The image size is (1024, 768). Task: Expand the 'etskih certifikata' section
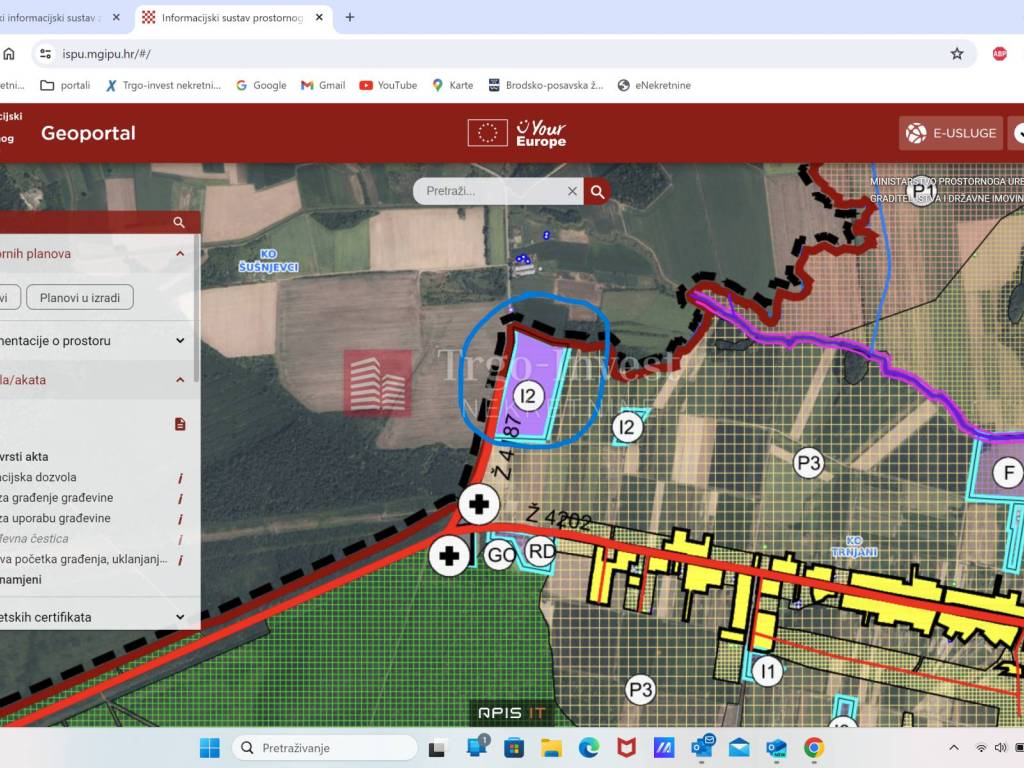(180, 617)
